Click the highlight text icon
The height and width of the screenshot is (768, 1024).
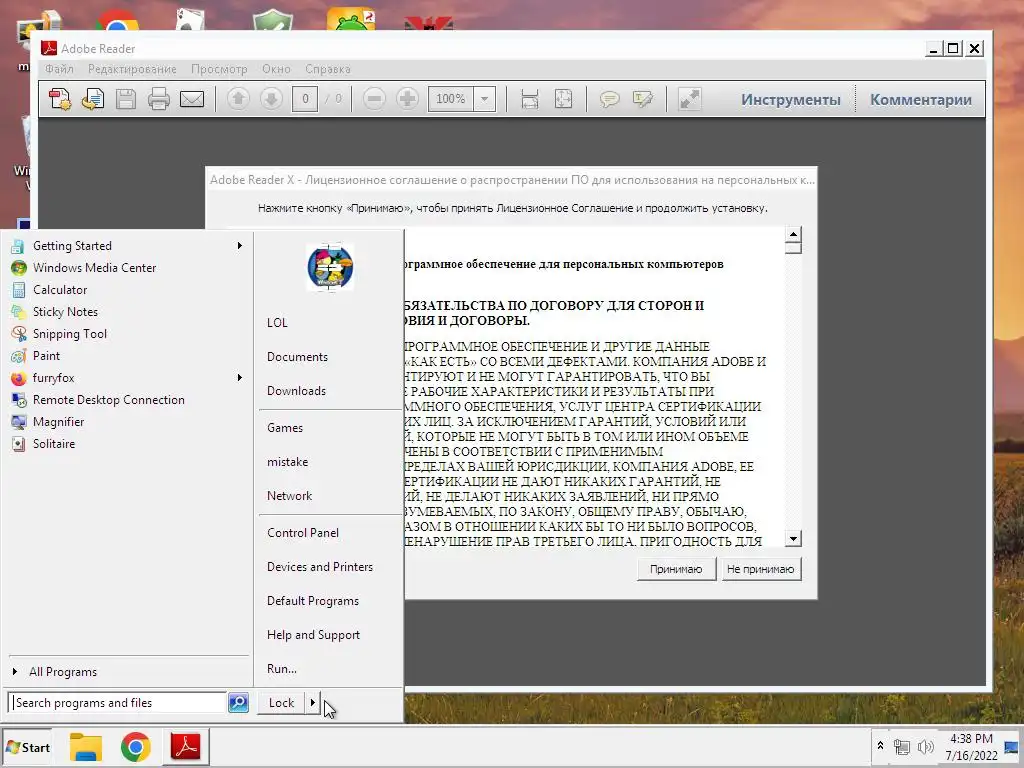(643, 99)
